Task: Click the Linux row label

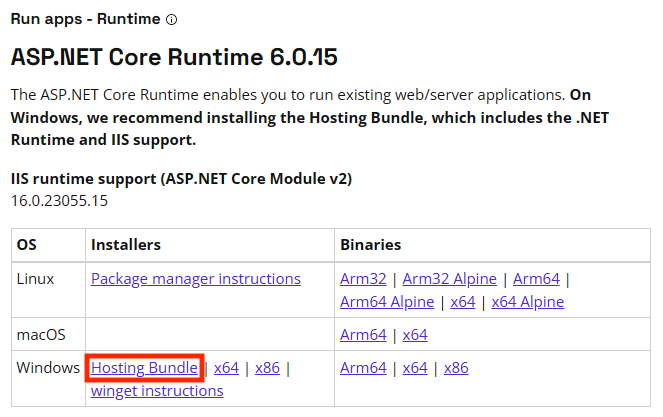Action: [x=36, y=279]
